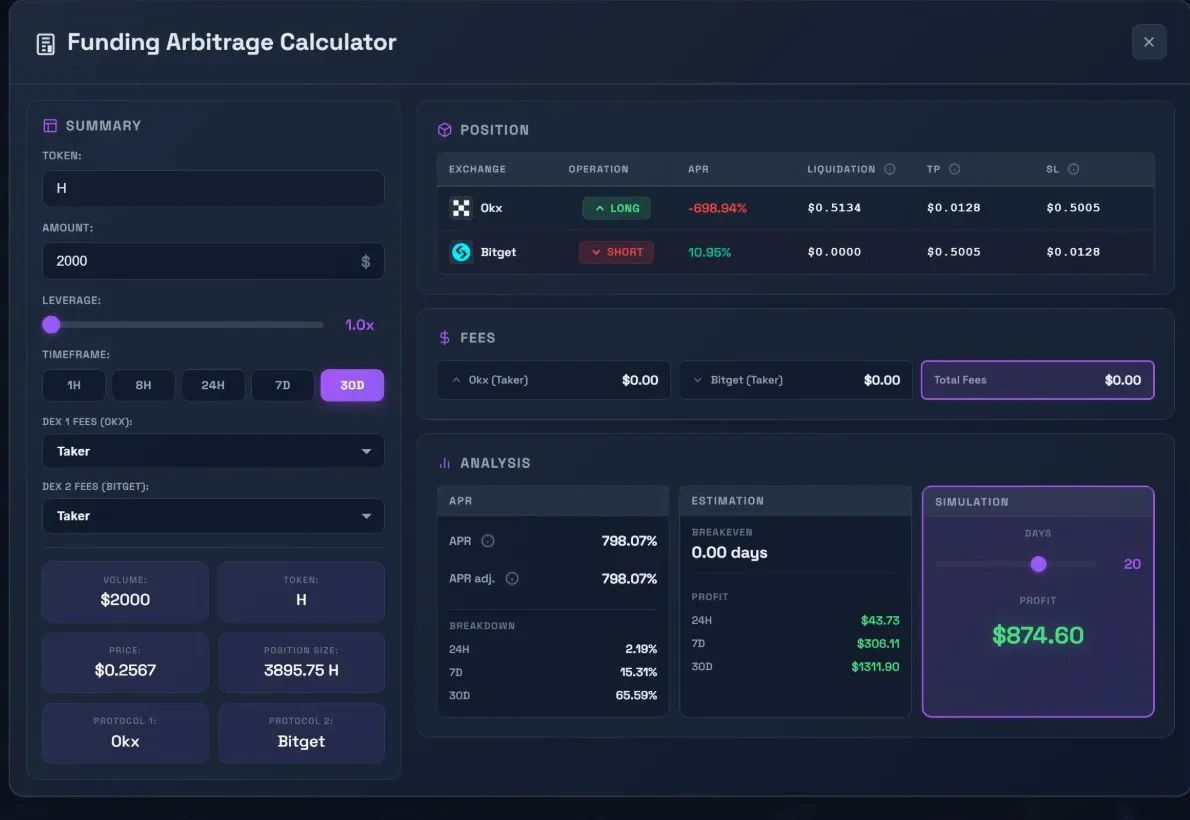Viewport: 1190px width, 820px height.
Task: Click the Position Size 3895.75 H card
Action: coord(301,663)
